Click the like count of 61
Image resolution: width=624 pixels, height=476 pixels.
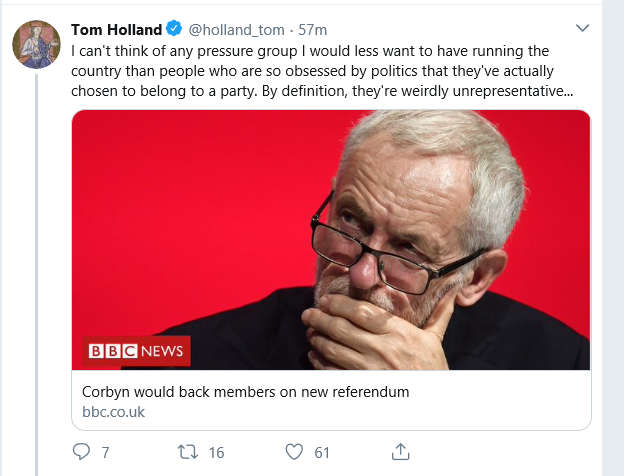pos(322,453)
